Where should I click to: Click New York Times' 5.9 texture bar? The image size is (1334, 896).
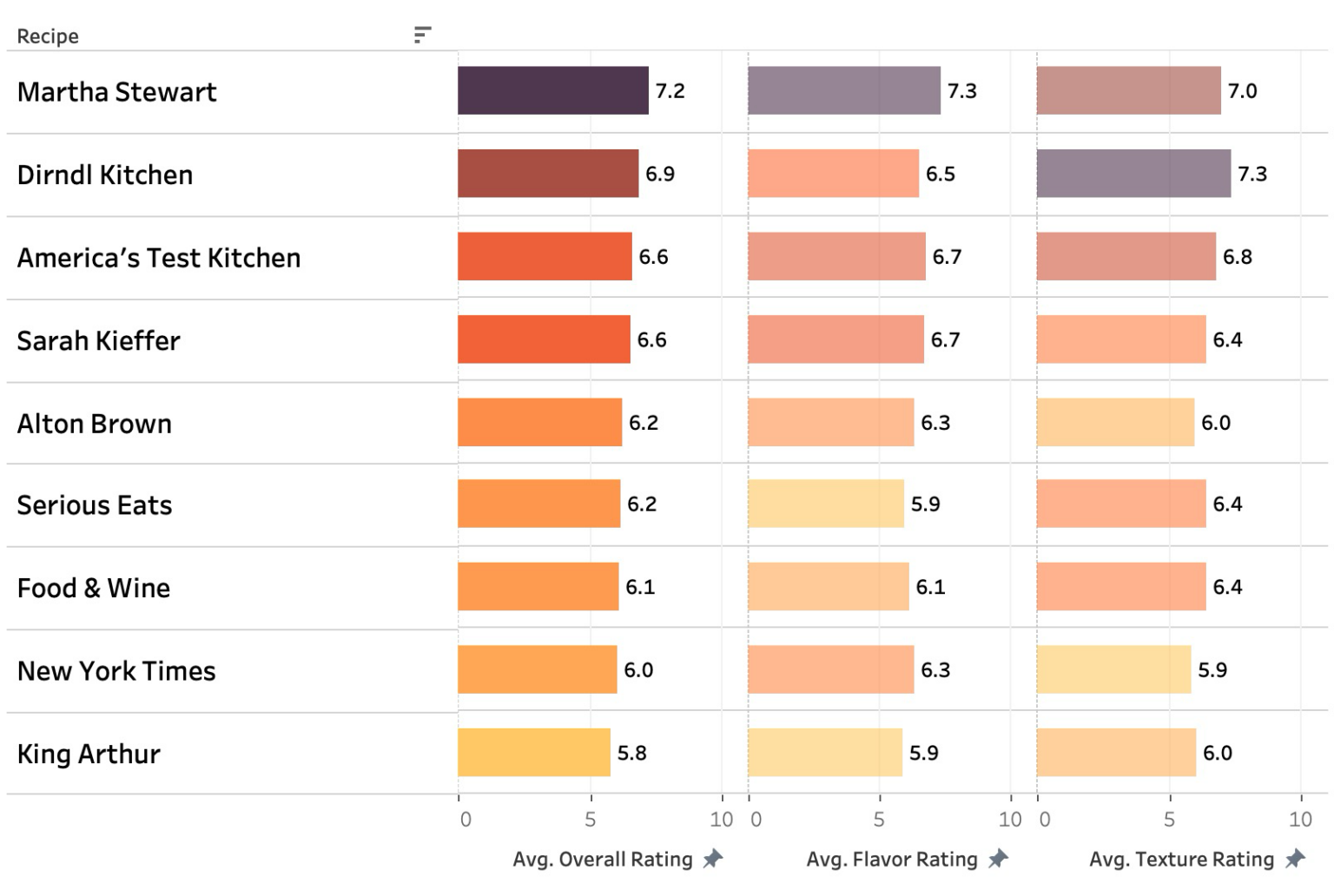coord(1113,669)
